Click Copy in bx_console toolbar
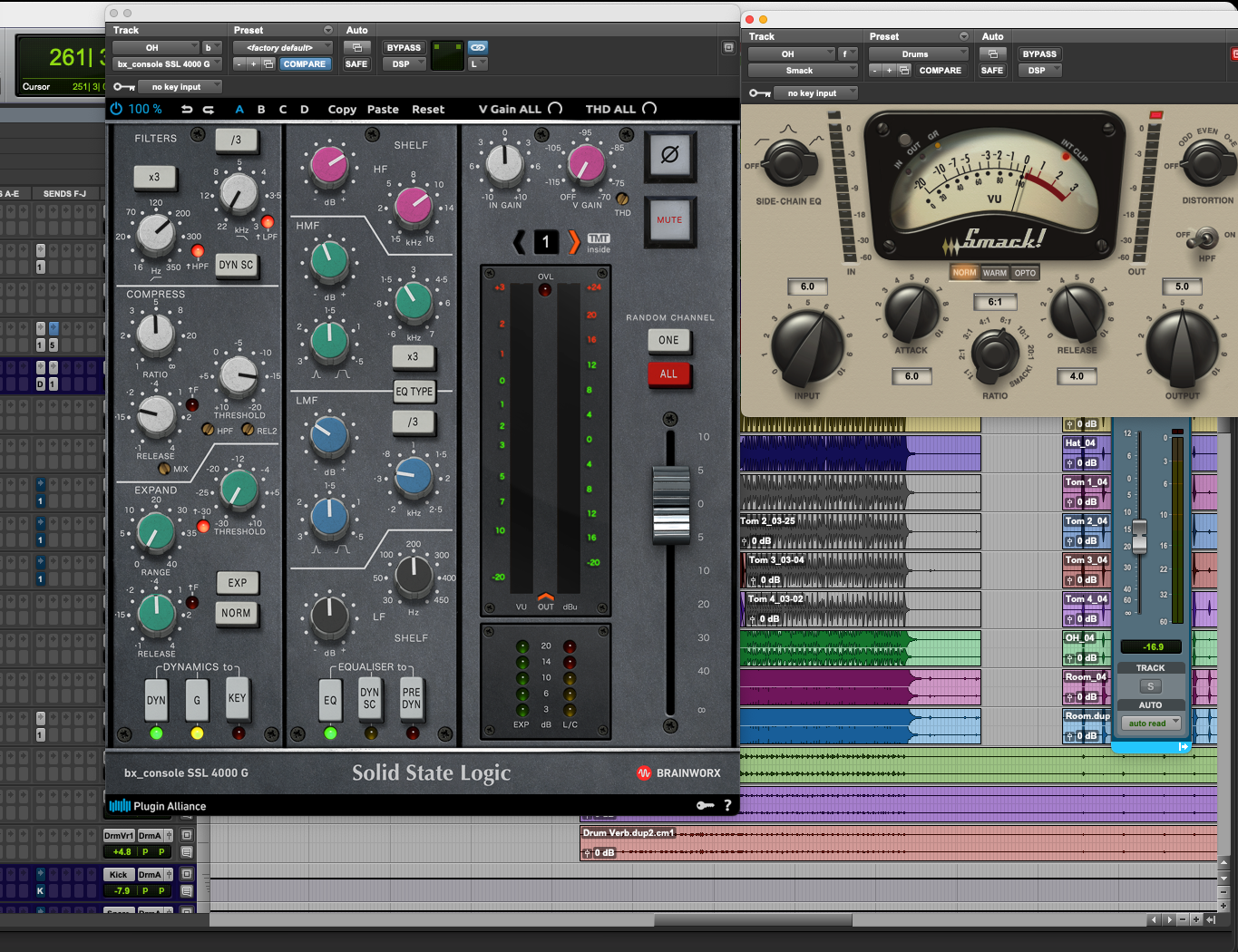Viewport: 1238px width, 952px height. [x=342, y=109]
